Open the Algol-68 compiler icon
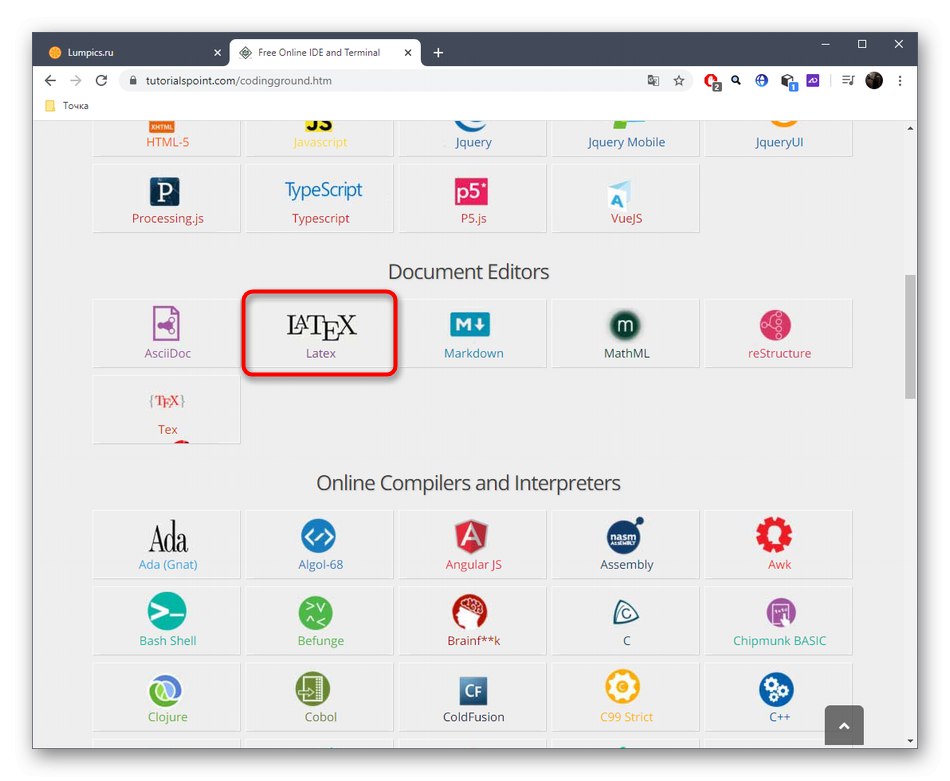This screenshot has height=781, width=950. coord(318,536)
